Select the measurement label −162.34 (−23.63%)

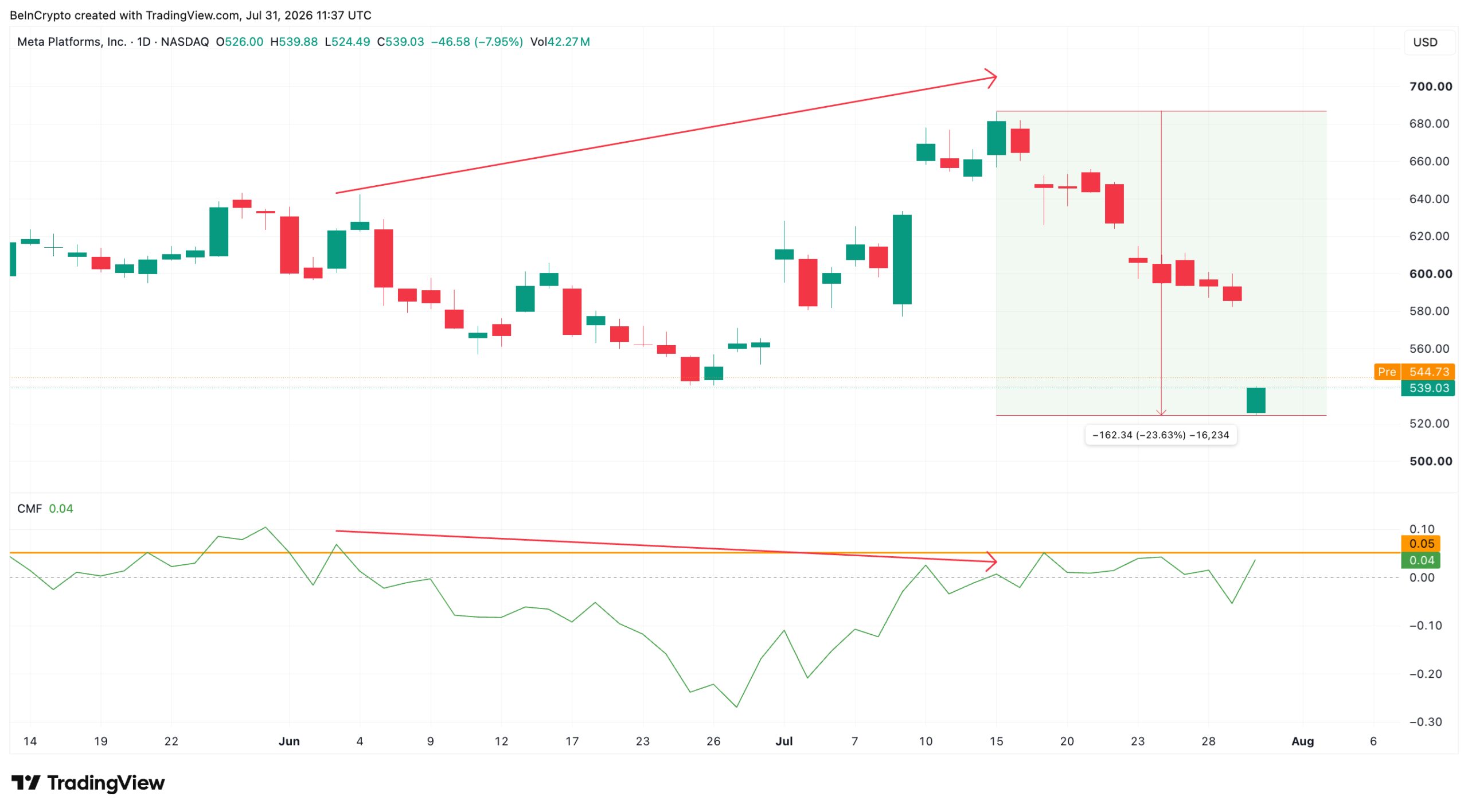1161,435
